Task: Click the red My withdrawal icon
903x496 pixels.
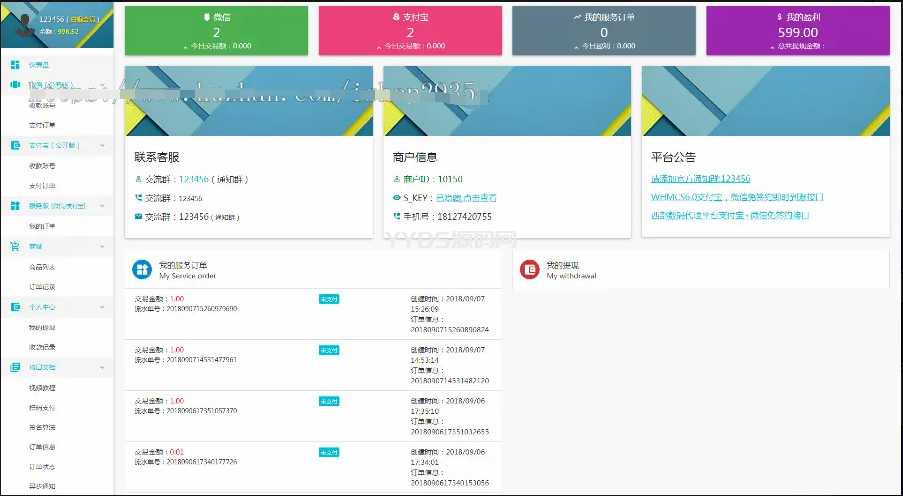Action: point(530,270)
